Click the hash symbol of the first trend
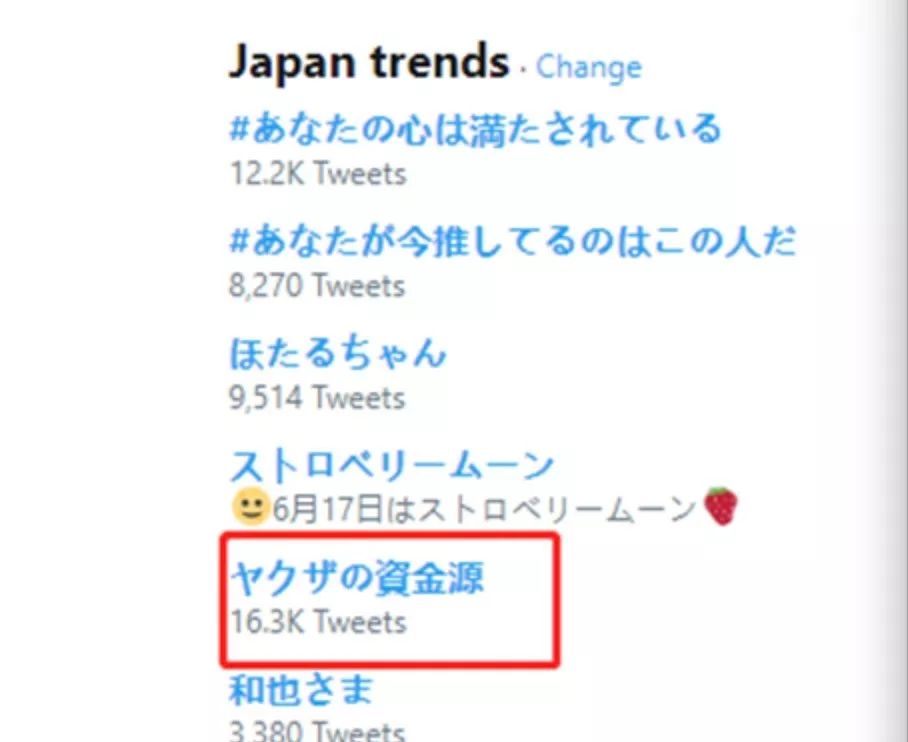This screenshot has width=908, height=742. 239,130
